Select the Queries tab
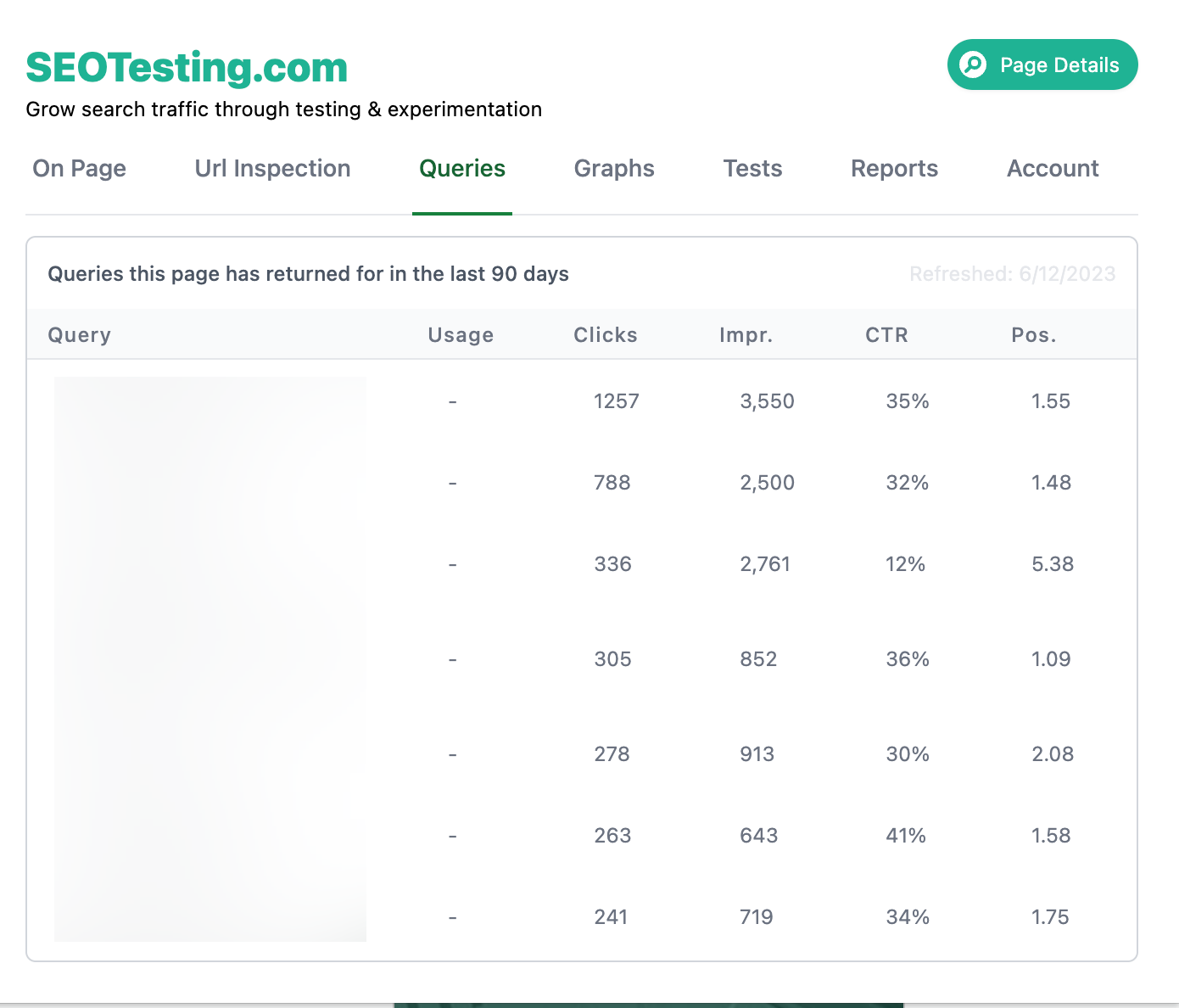 point(462,169)
